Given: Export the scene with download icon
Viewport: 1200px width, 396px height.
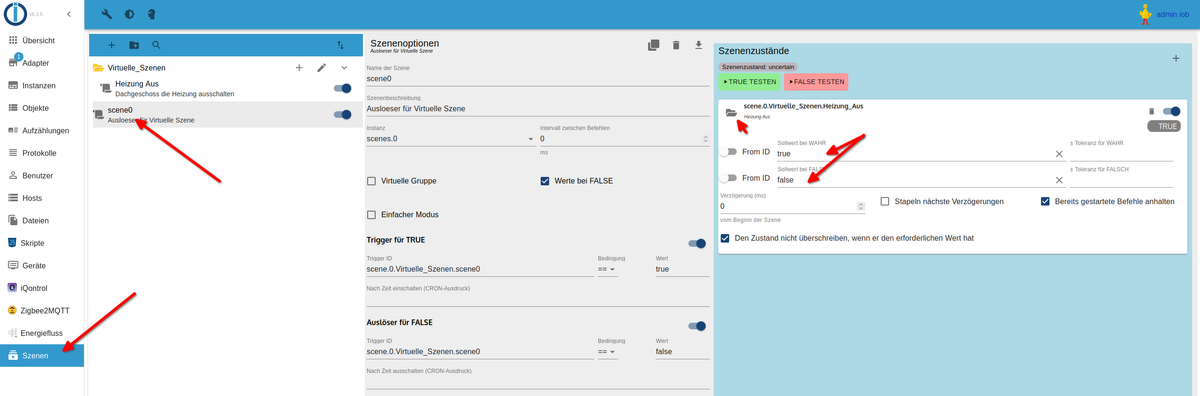Looking at the screenshot, I should coord(699,45).
